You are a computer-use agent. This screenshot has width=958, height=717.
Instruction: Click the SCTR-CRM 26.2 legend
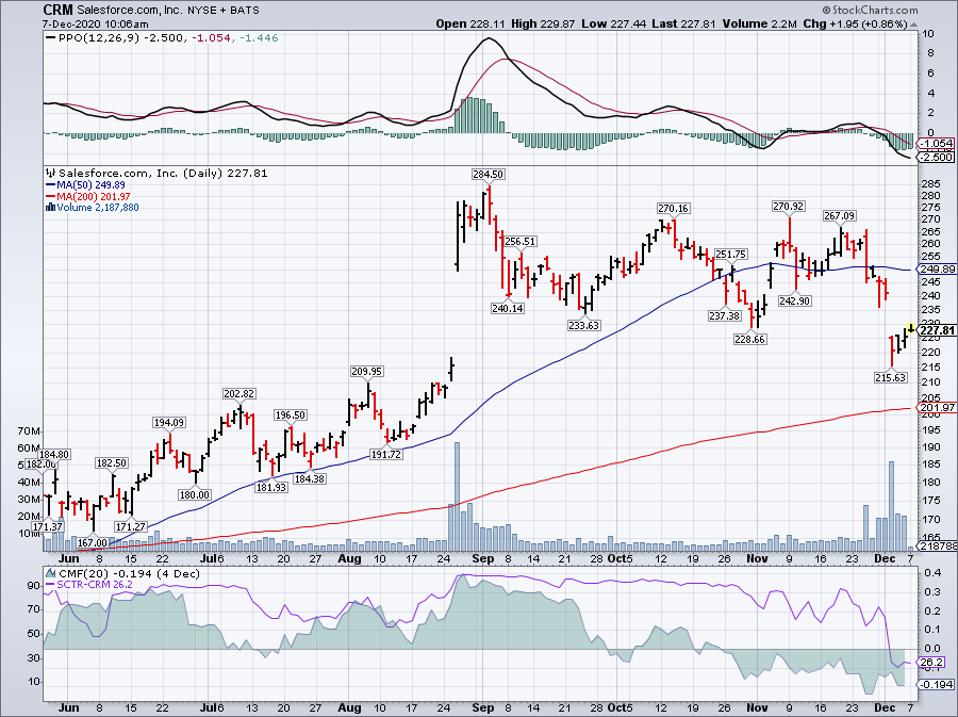coord(89,585)
